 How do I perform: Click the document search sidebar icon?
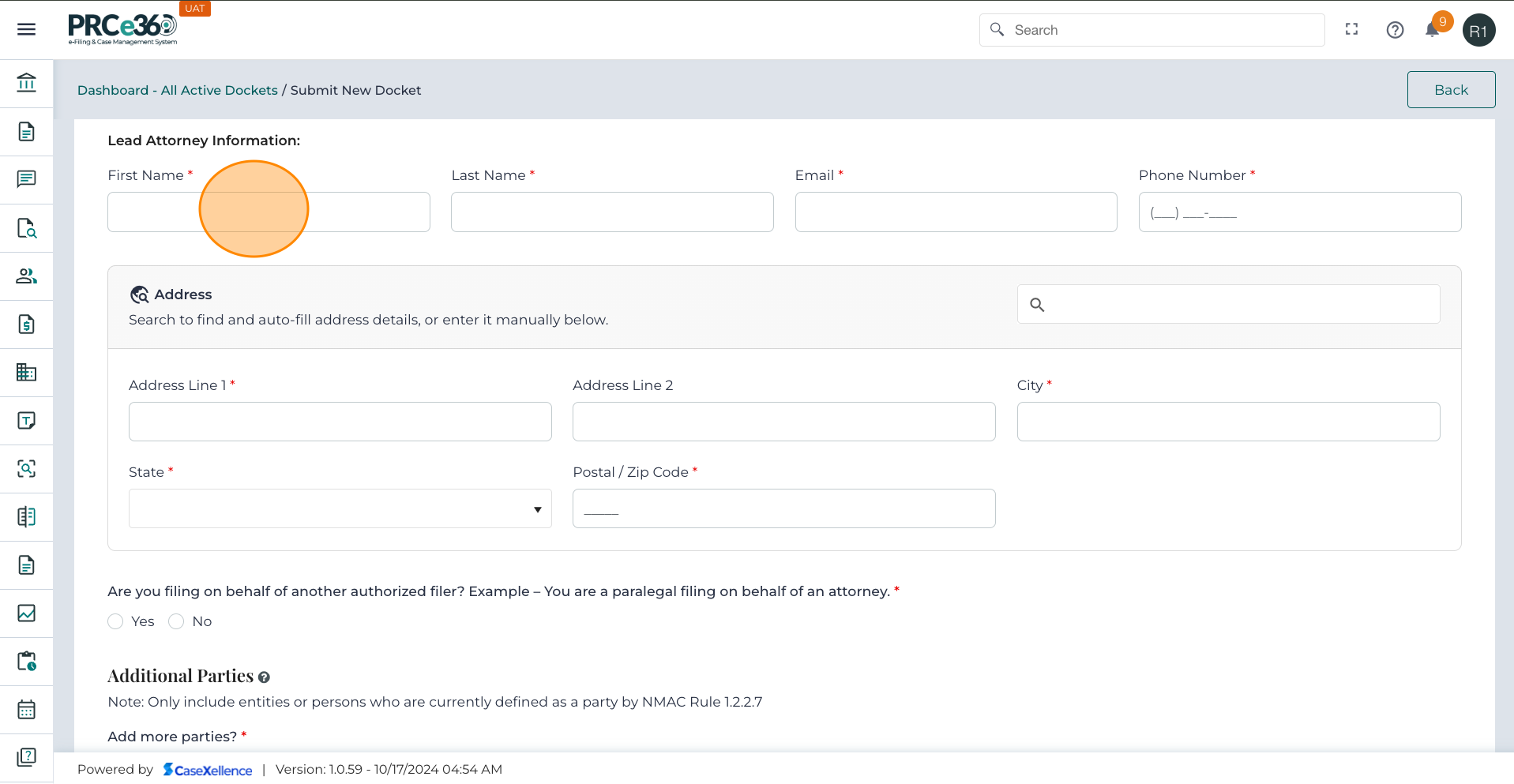(x=26, y=228)
